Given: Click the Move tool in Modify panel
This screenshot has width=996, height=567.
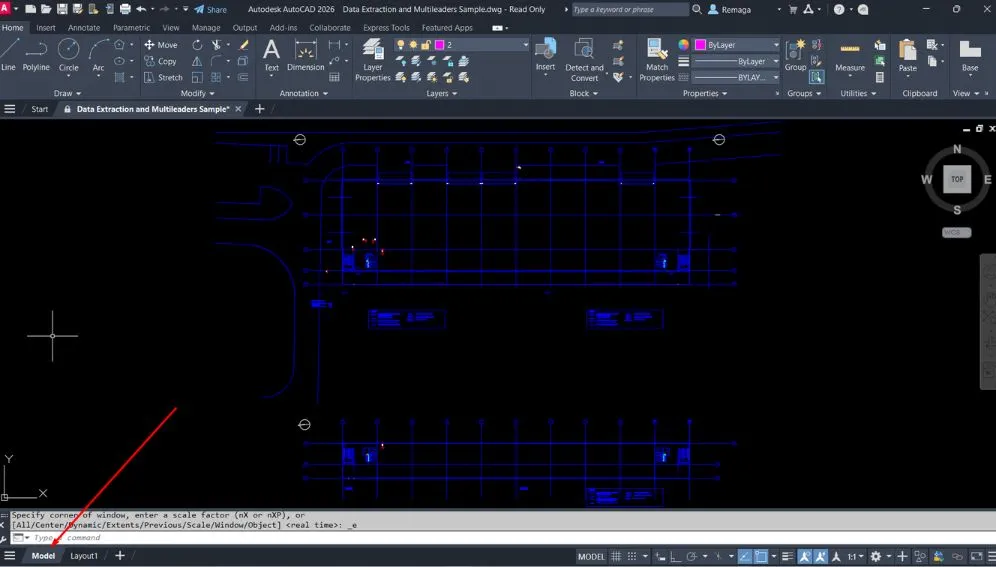Looking at the screenshot, I should tap(161, 45).
